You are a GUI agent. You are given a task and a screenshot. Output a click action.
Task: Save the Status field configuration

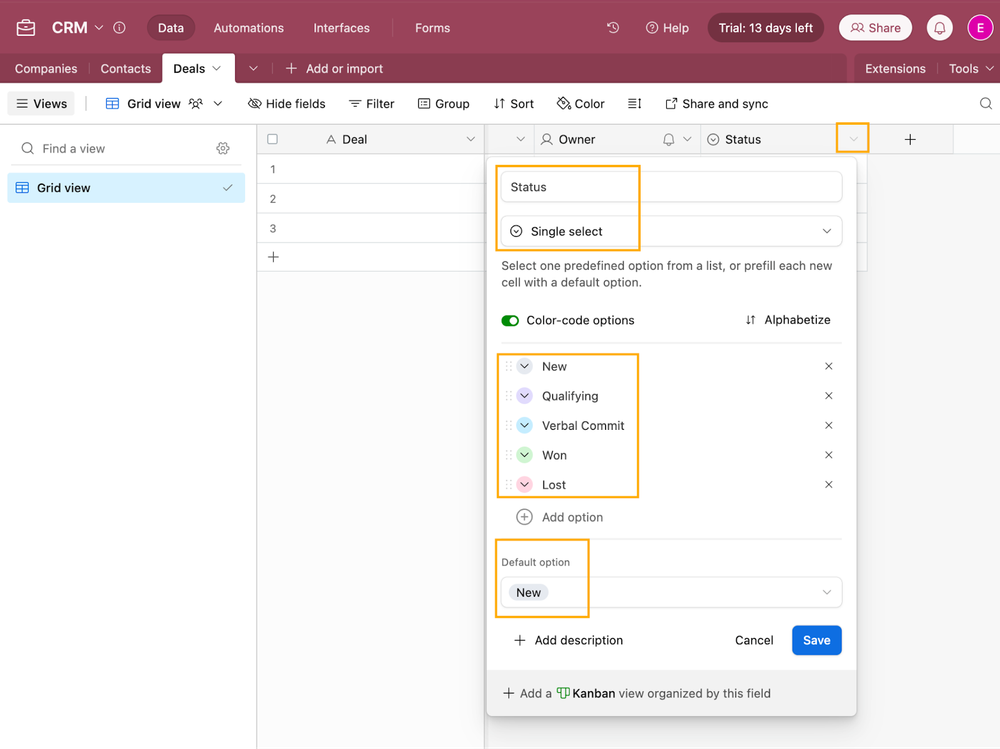point(816,640)
